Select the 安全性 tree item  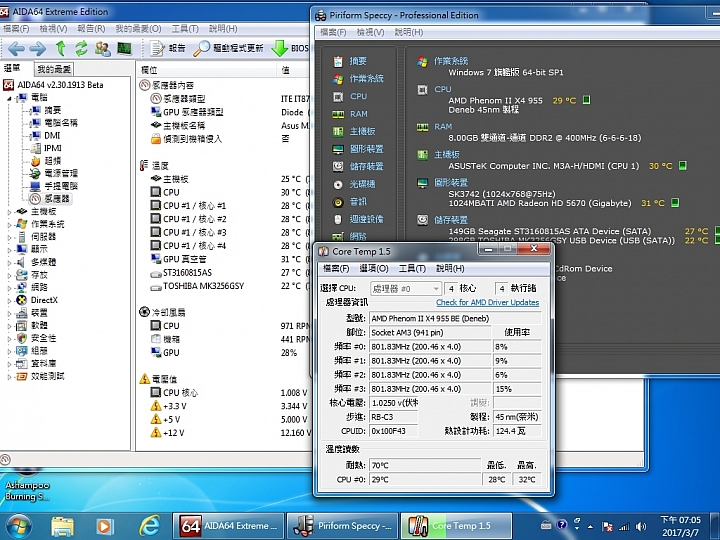[43, 338]
